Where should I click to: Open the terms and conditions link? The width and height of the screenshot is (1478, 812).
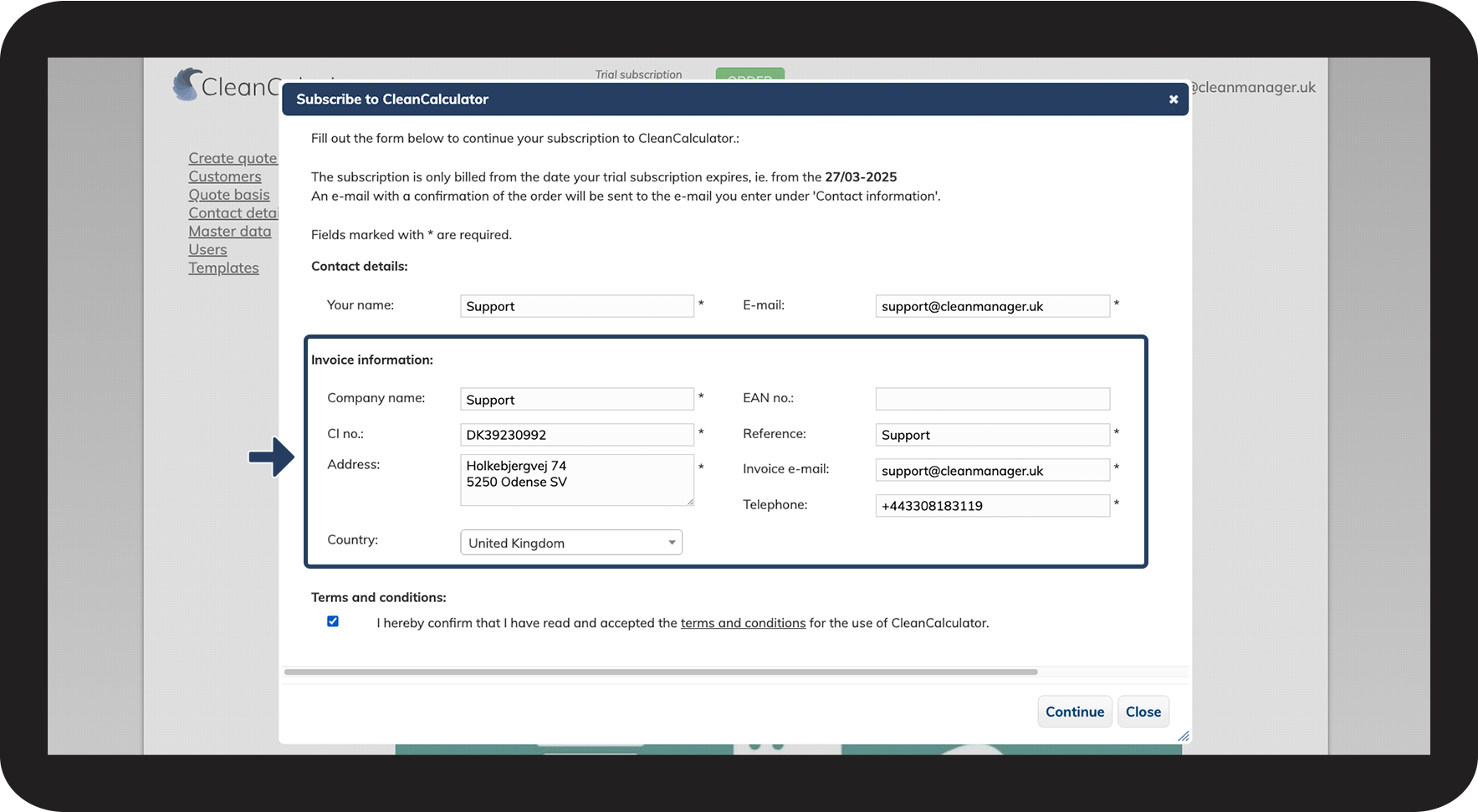(x=743, y=623)
